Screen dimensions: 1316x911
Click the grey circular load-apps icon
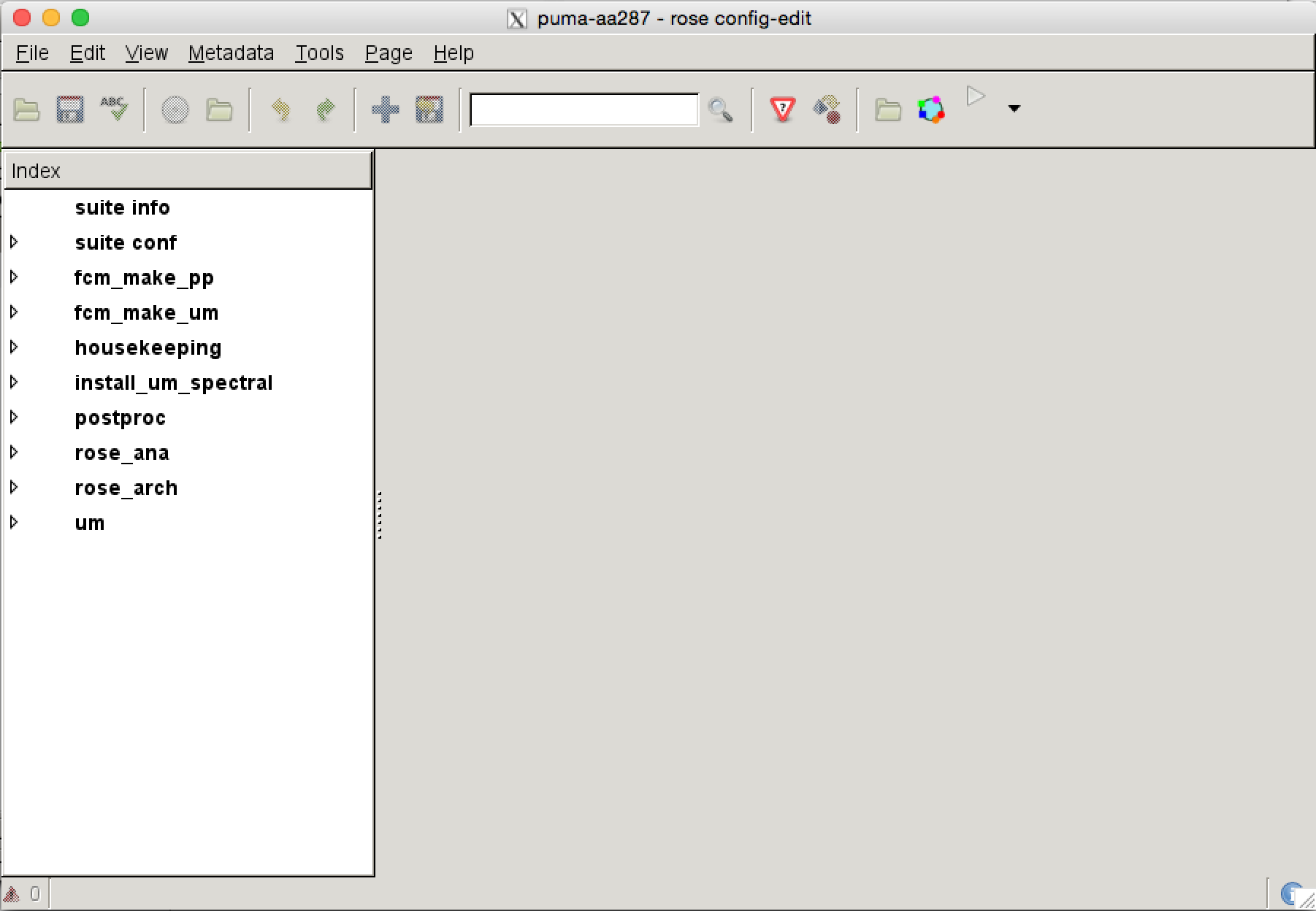tap(175, 110)
